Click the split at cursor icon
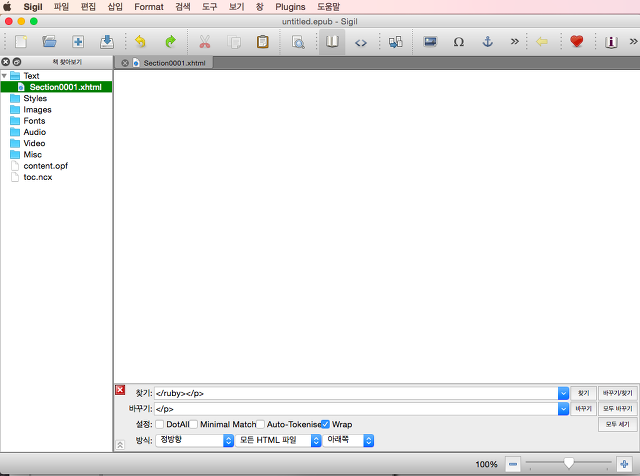 396,42
